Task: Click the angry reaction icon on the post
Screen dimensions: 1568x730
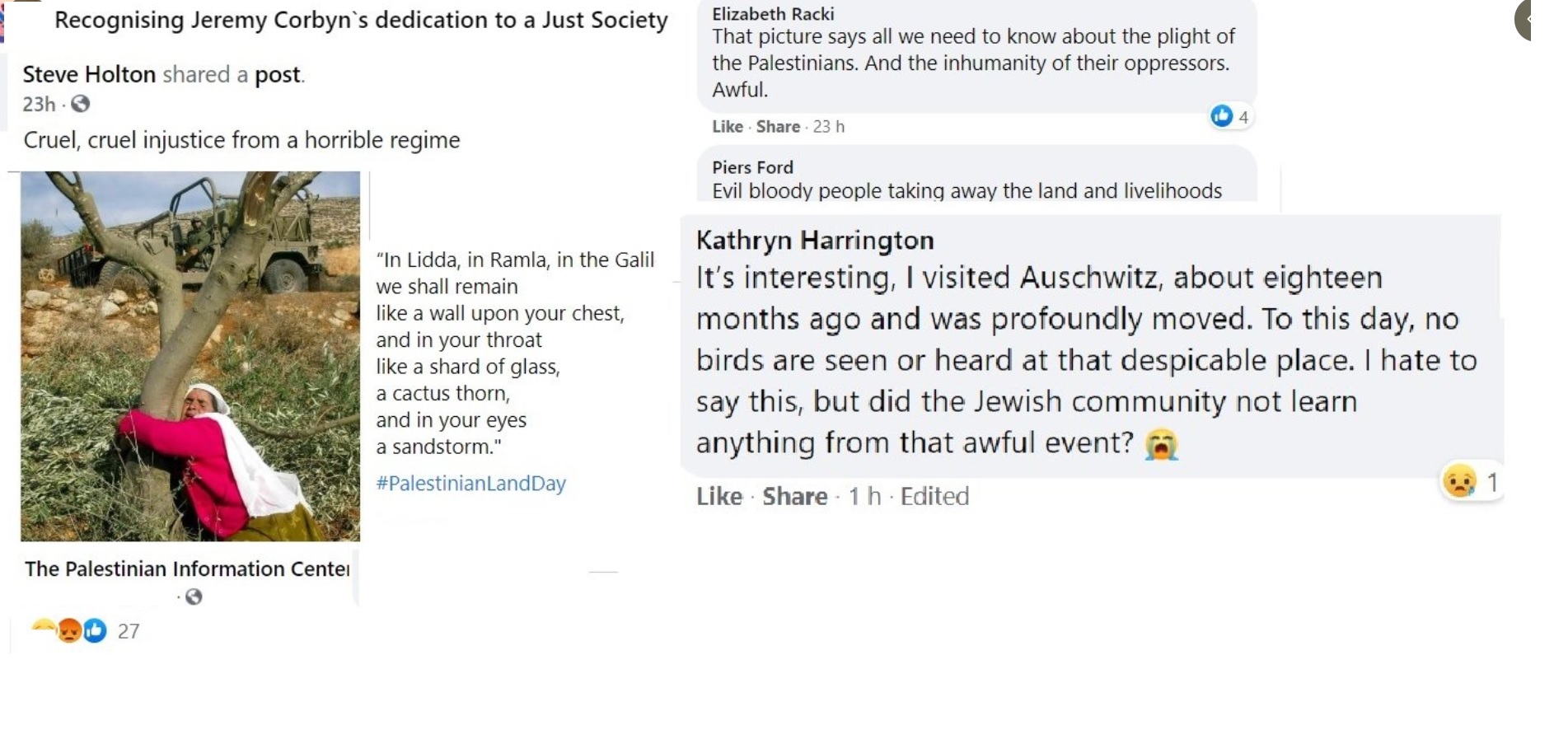Action: click(x=70, y=631)
